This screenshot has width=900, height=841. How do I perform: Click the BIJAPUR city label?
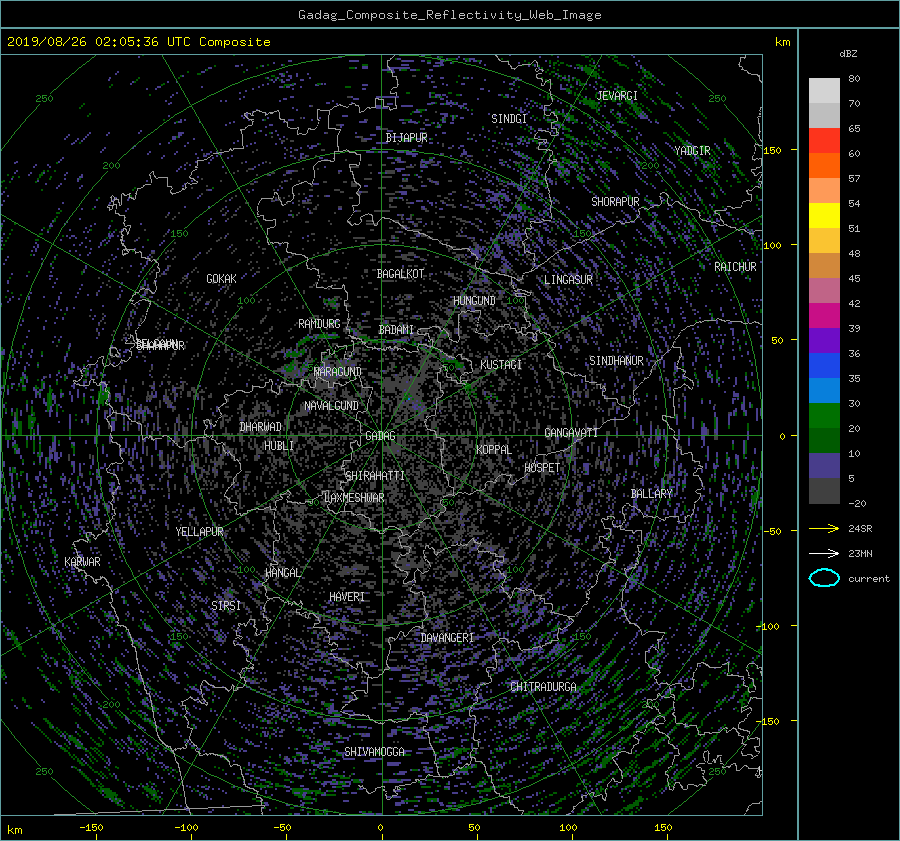[x=406, y=138]
